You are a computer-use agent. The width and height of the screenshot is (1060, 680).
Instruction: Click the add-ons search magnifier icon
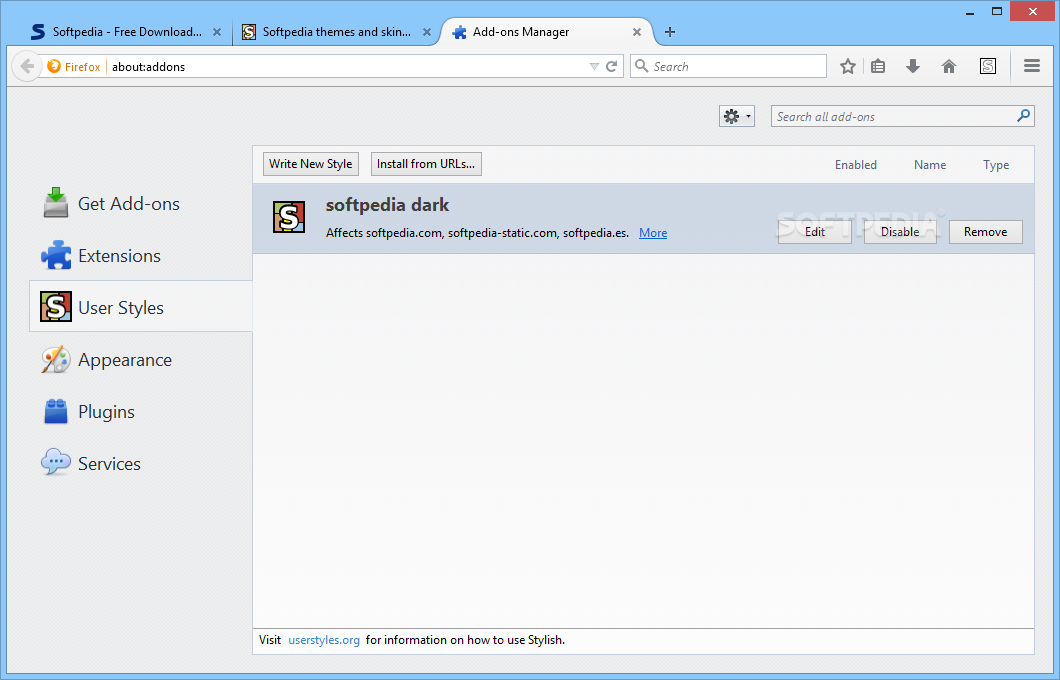pyautogui.click(x=1023, y=116)
